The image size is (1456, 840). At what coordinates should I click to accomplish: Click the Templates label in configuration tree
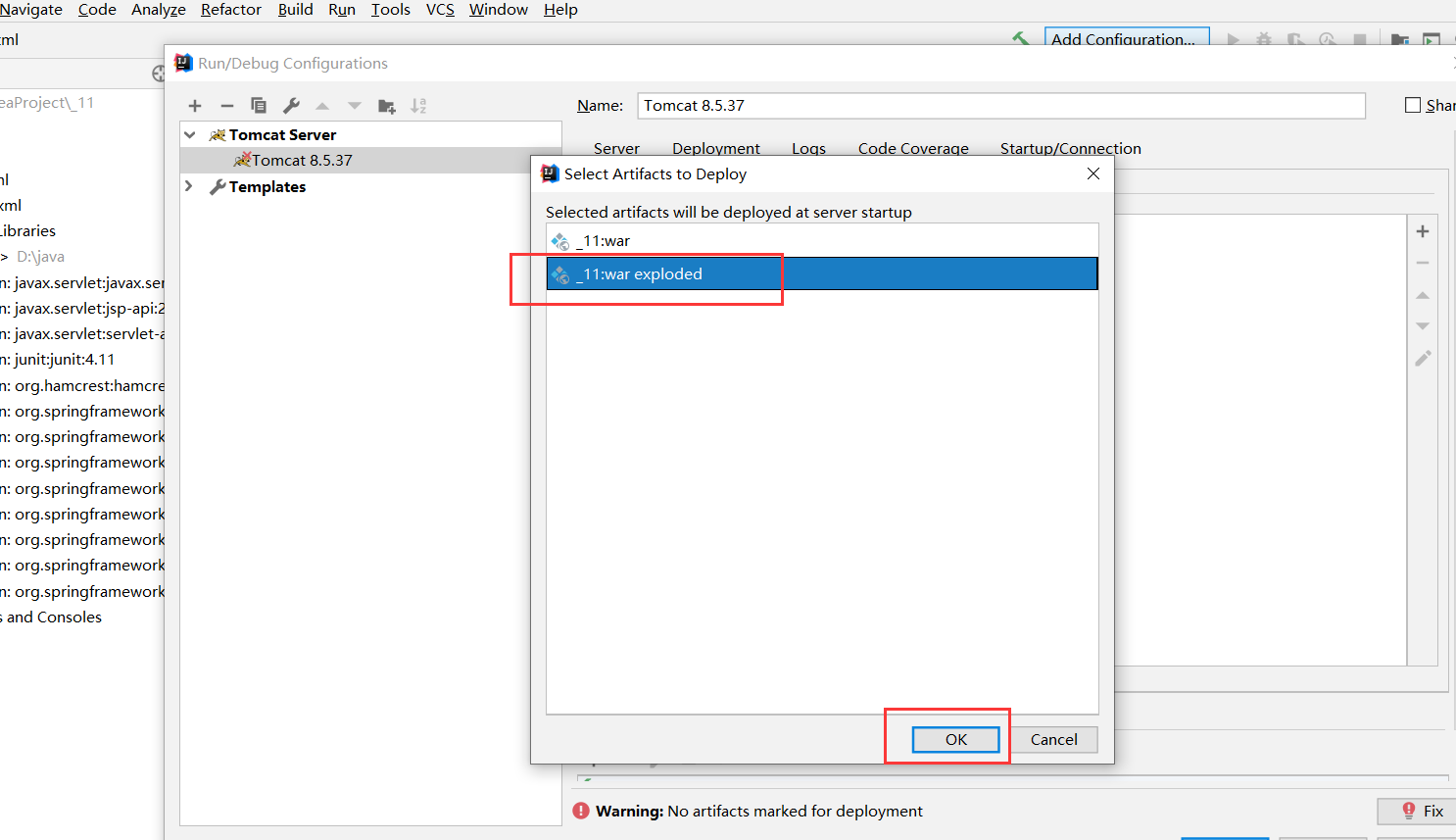pos(267,187)
